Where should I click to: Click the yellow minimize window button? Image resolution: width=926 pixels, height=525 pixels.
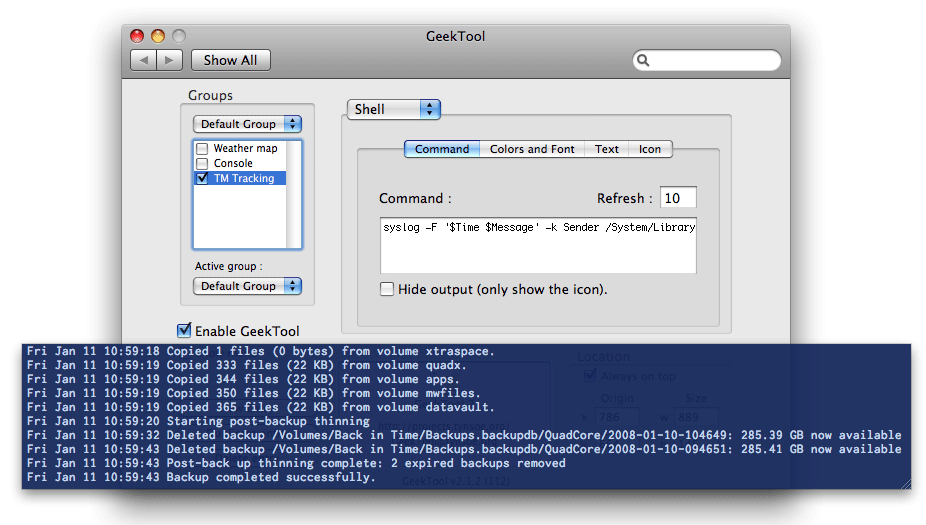pyautogui.click(x=158, y=36)
